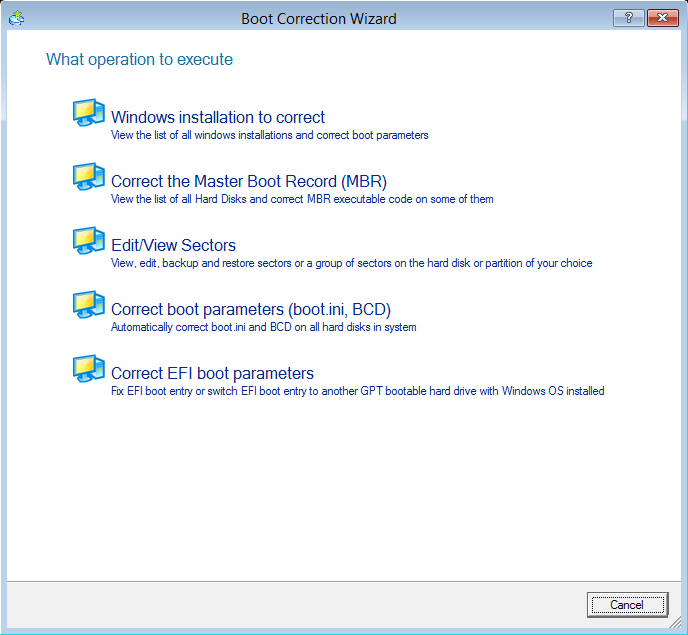Viewport: 688px width, 635px height.
Task: Open Edit/View Sectors operation
Action: (173, 245)
